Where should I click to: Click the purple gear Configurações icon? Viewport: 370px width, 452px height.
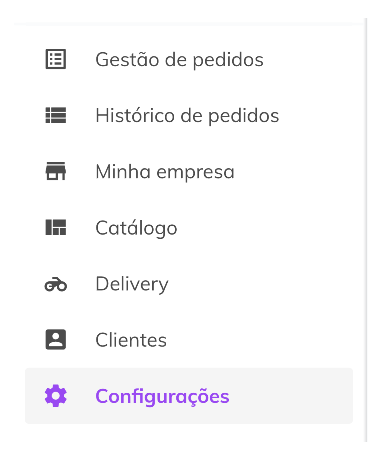(56, 396)
